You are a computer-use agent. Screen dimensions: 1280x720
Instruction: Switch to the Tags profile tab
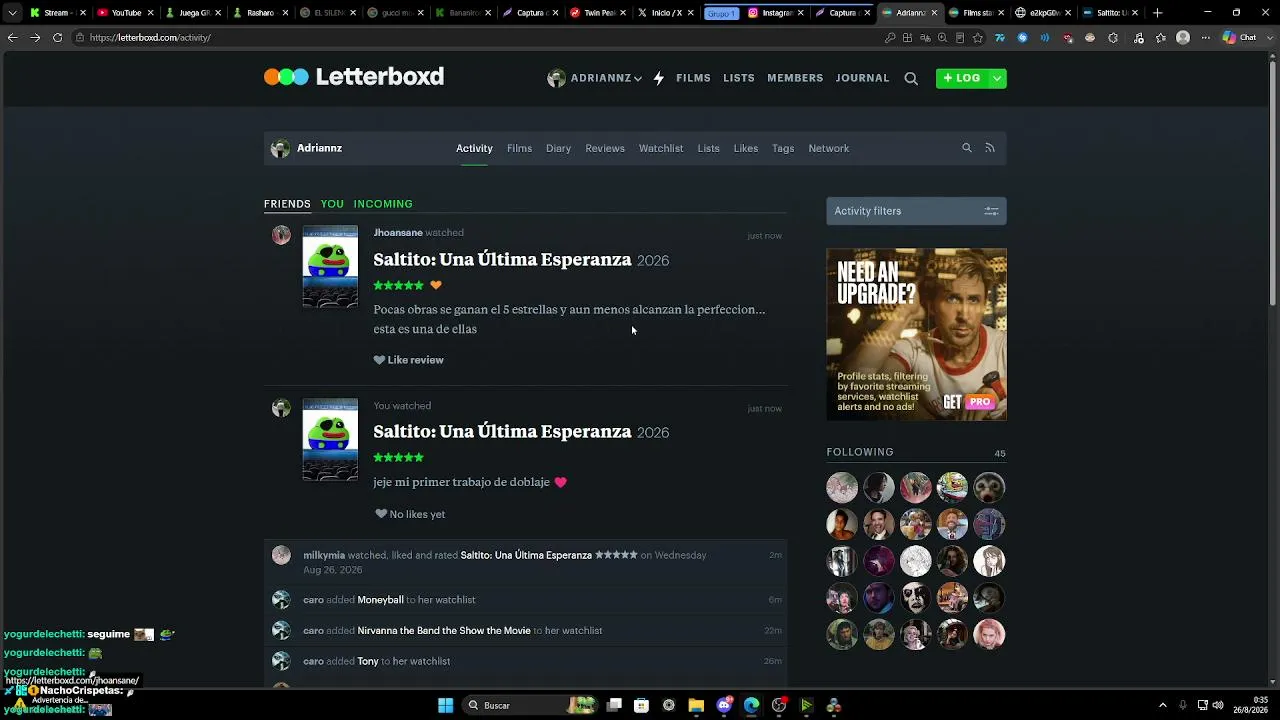tap(783, 148)
